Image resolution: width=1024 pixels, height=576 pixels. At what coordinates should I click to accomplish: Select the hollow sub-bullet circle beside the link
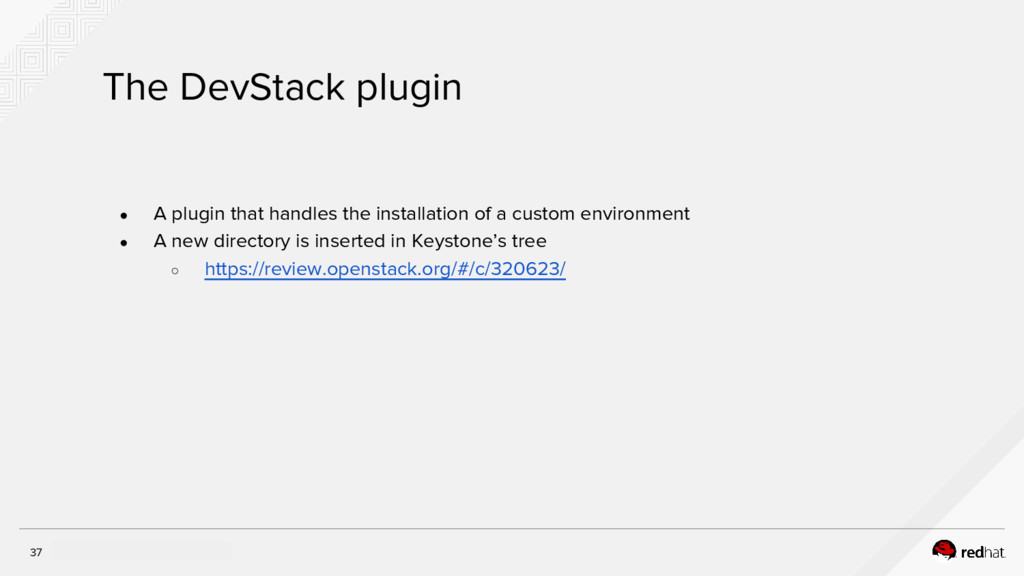coord(174,270)
